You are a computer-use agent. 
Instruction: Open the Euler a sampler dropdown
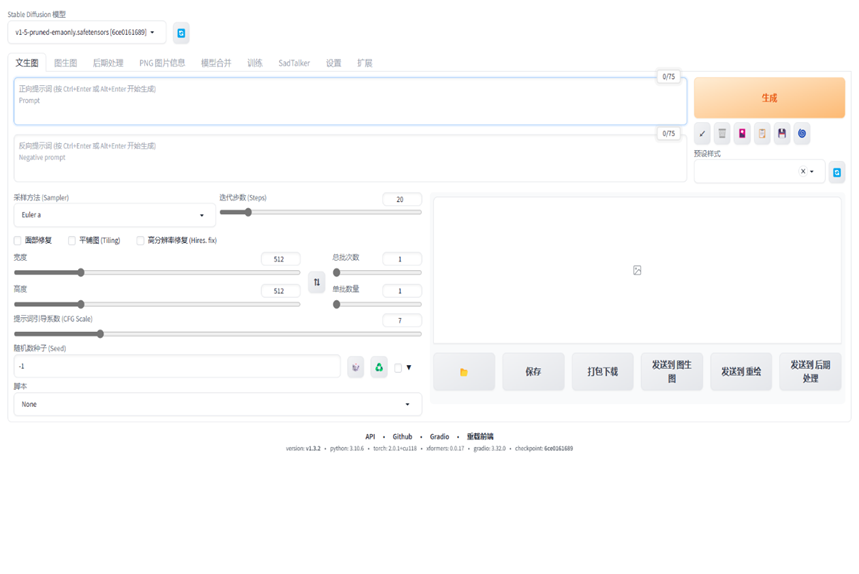click(114, 215)
